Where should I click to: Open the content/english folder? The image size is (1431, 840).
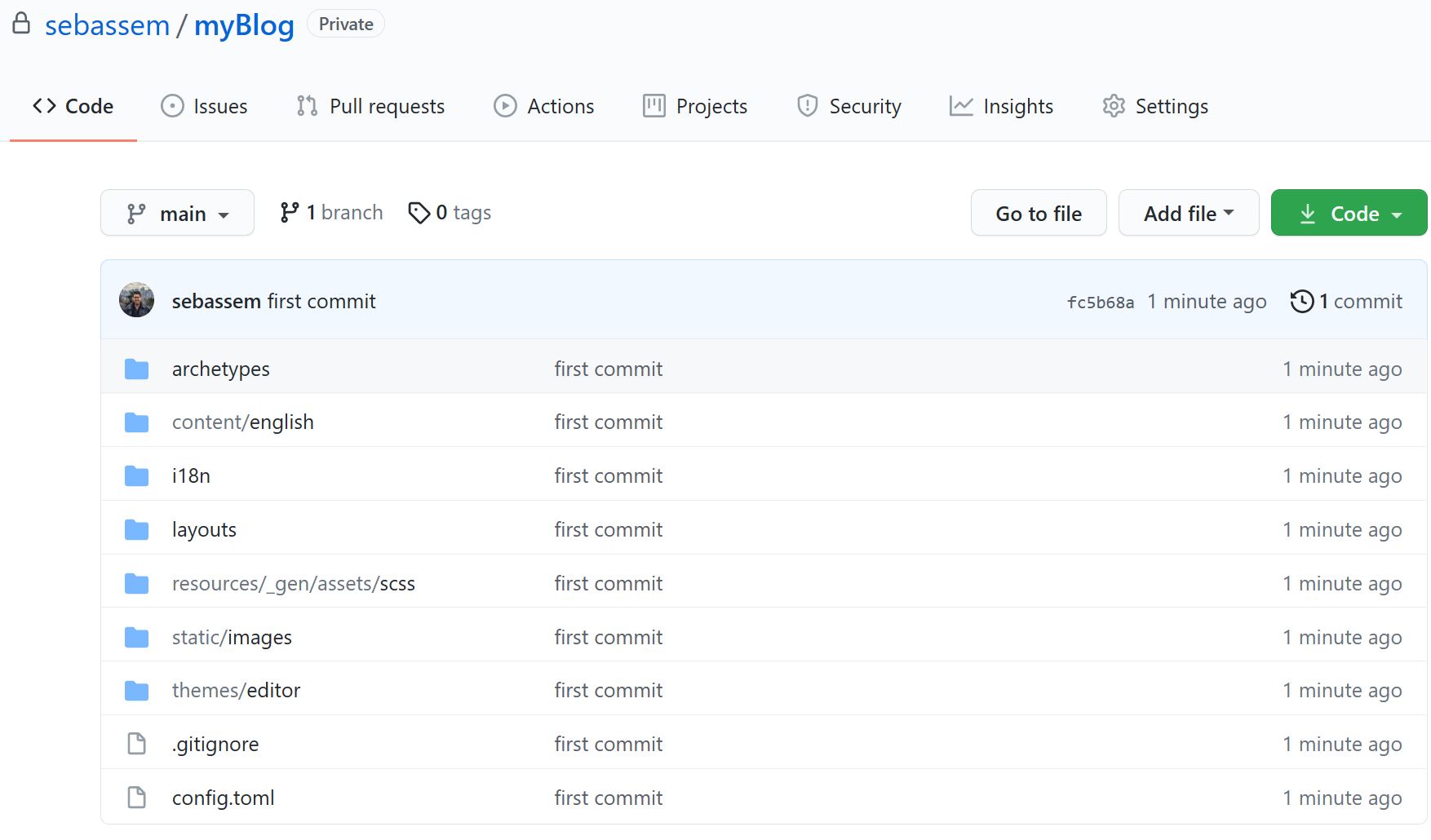point(243,422)
